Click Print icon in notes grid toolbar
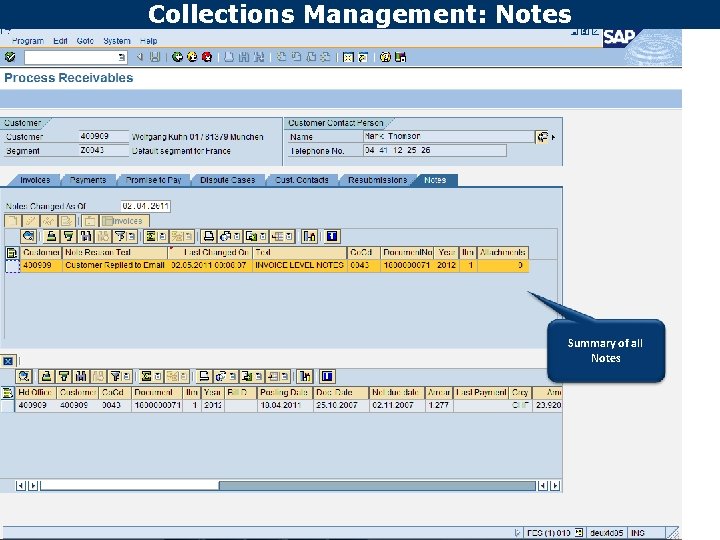The width and height of the screenshot is (720, 540). 208,236
